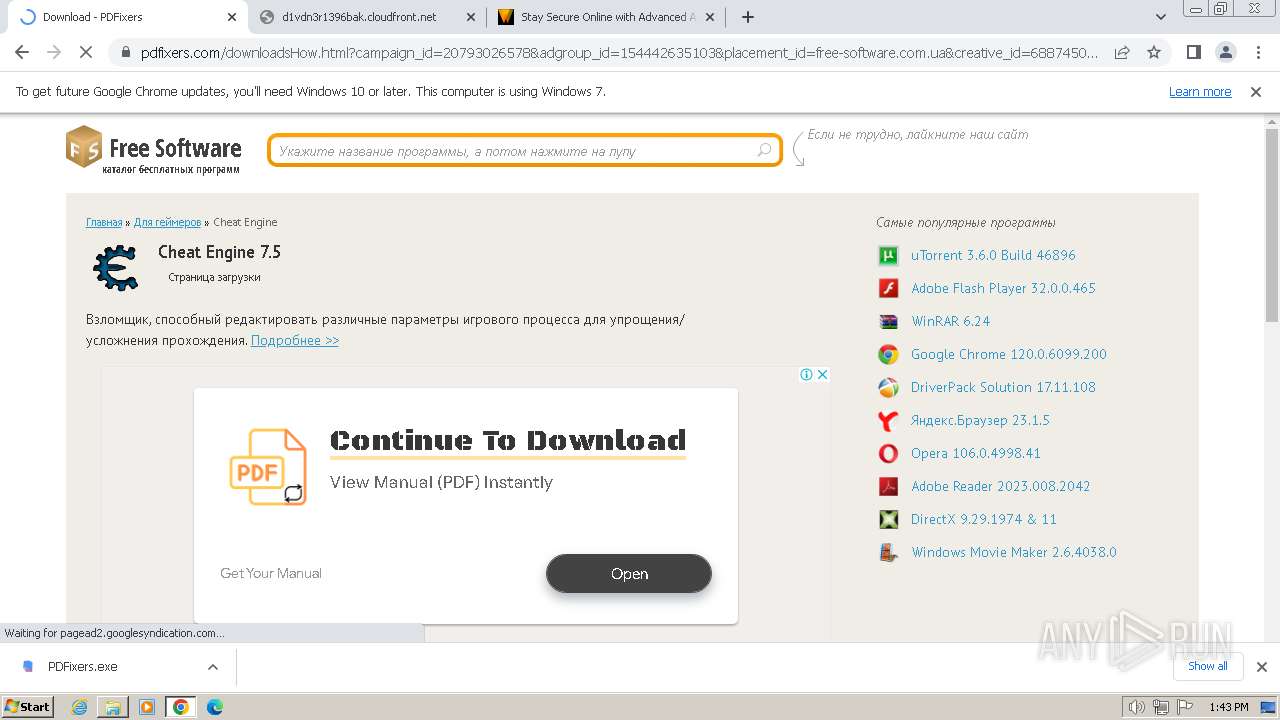Viewport: 1280px width, 720px height.
Task: Dismiss the Chrome update notice
Action: (1256, 92)
